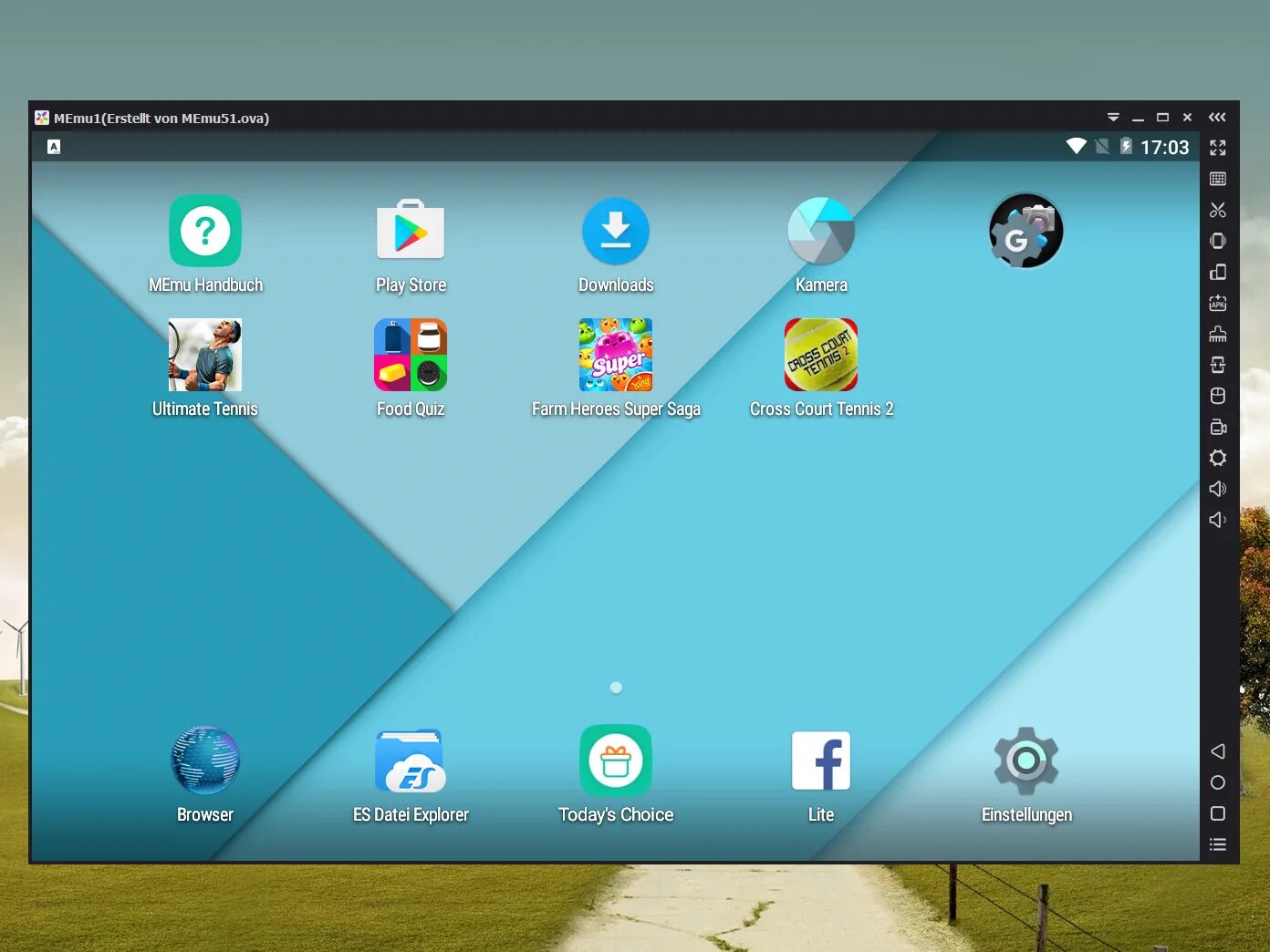Click the shake device icon
The height and width of the screenshot is (952, 1270).
[1218, 241]
